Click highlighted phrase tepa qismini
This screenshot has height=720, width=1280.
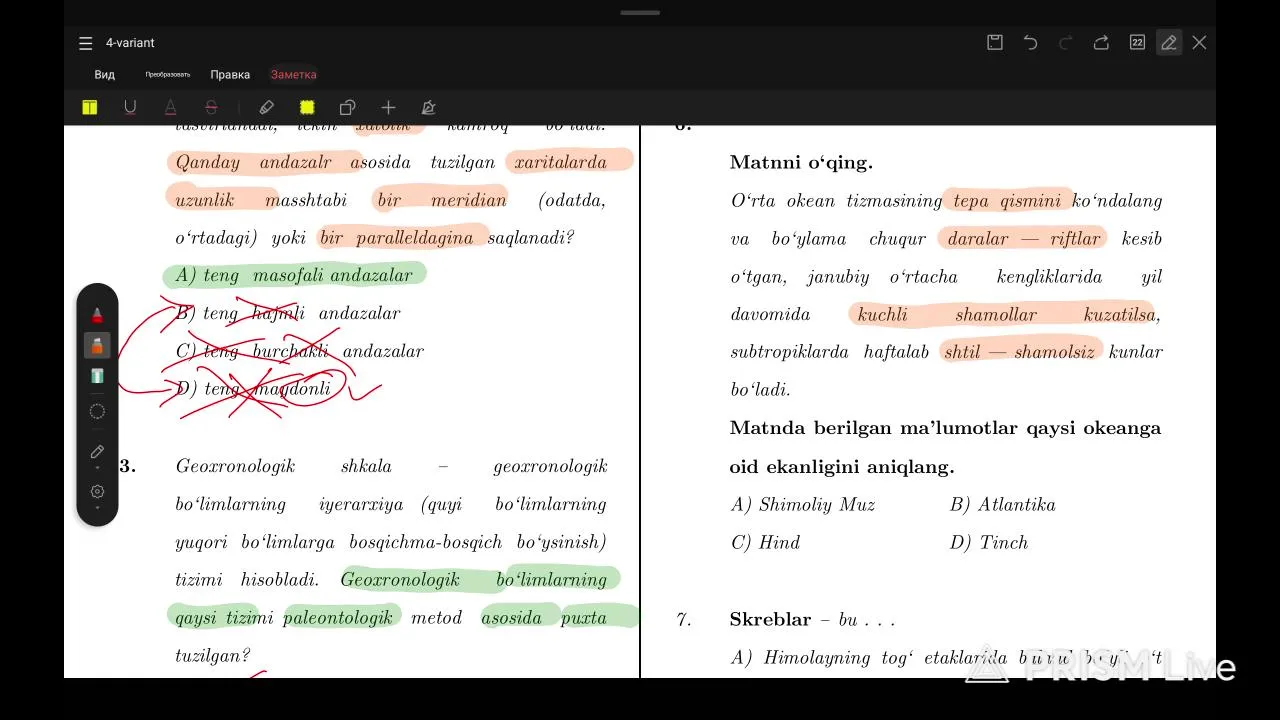pos(1006,201)
